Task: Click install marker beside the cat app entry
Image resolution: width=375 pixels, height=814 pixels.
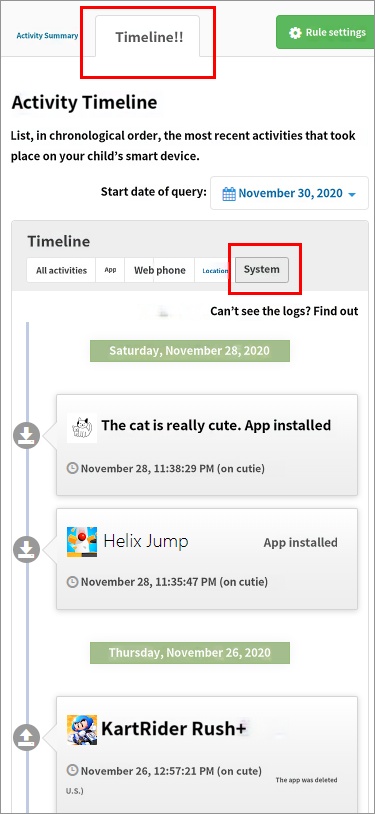Action: click(x=26, y=436)
